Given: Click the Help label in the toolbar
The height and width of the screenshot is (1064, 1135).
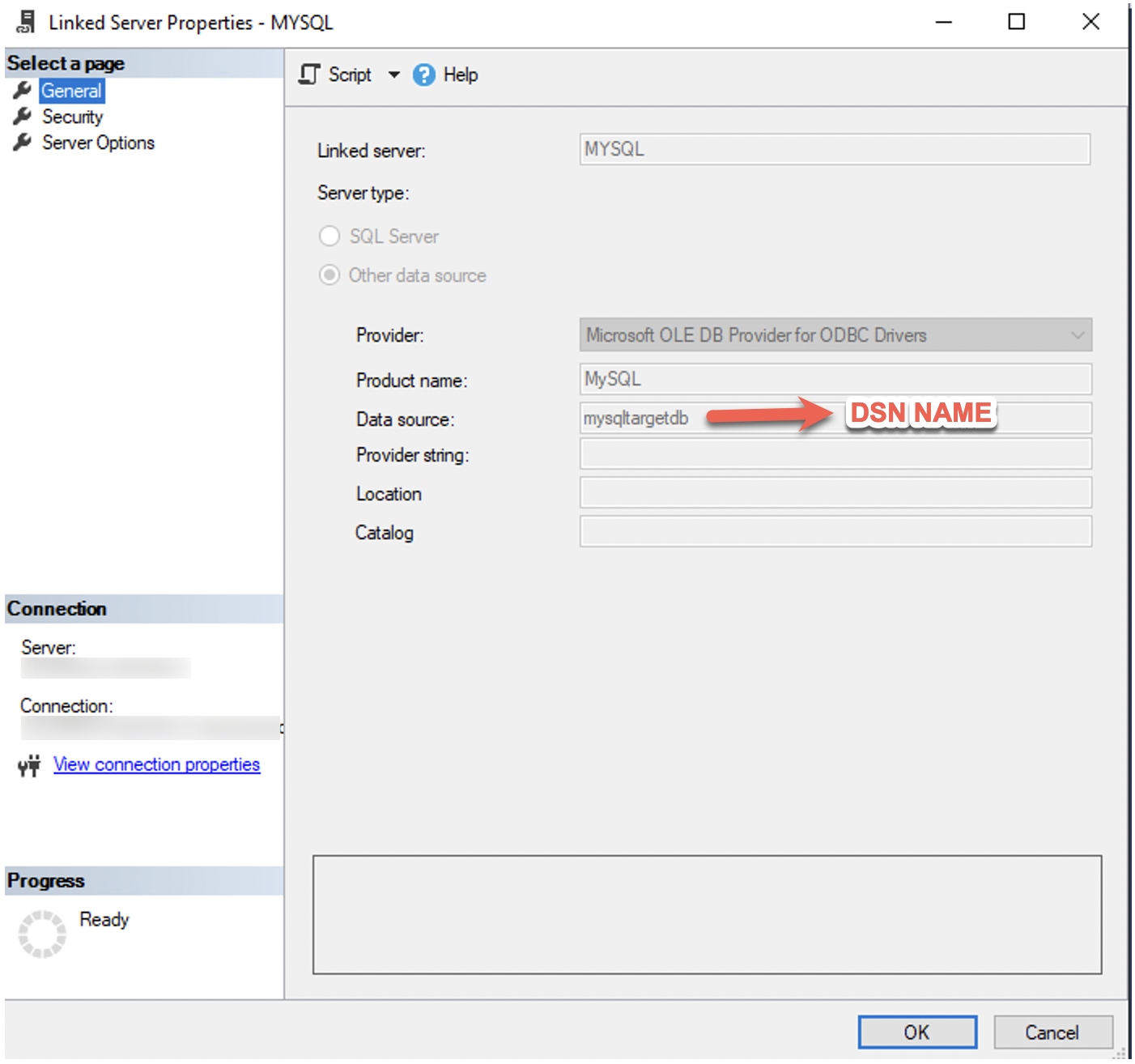Looking at the screenshot, I should coord(461,74).
